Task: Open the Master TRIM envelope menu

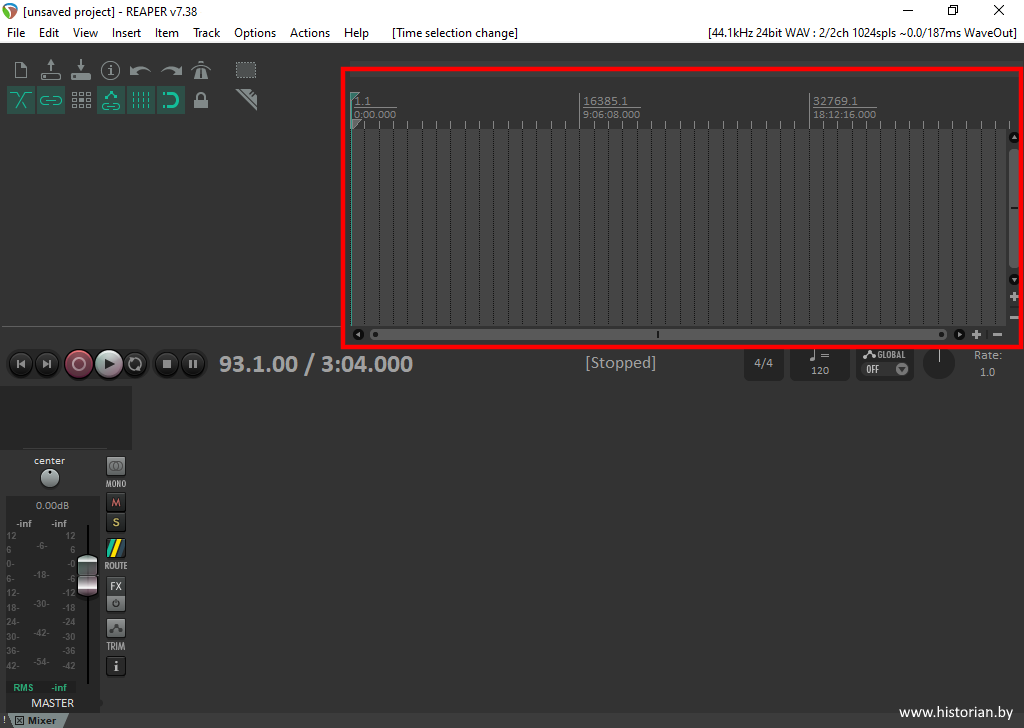Action: click(116, 629)
